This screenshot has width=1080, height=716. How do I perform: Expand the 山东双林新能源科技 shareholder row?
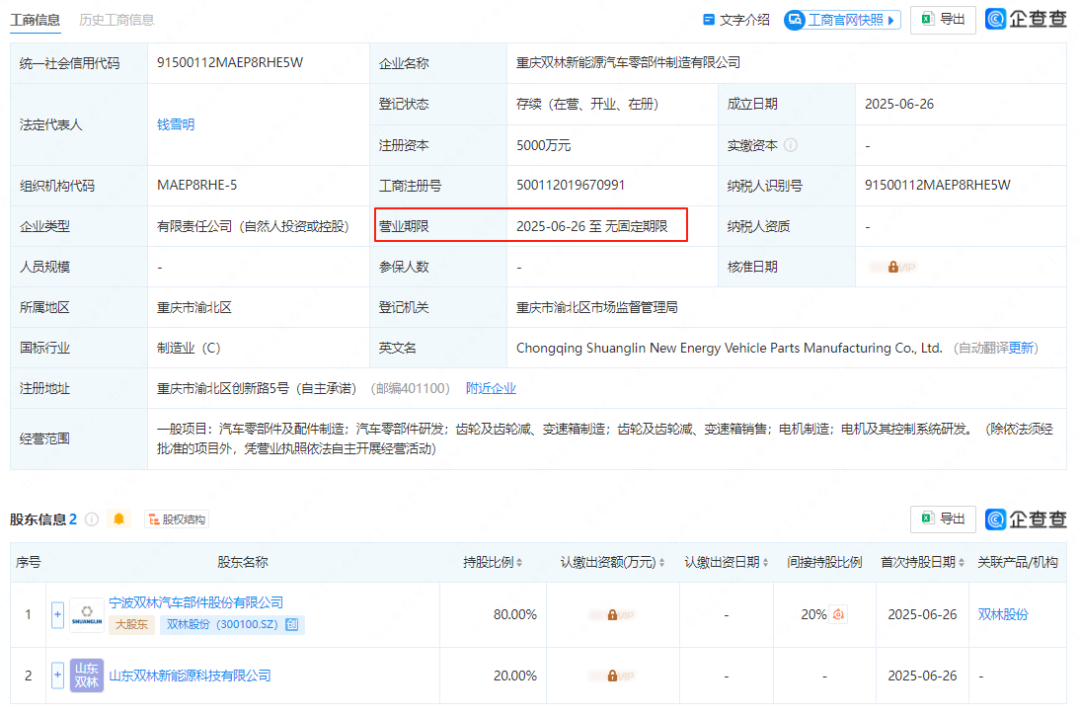coord(57,675)
